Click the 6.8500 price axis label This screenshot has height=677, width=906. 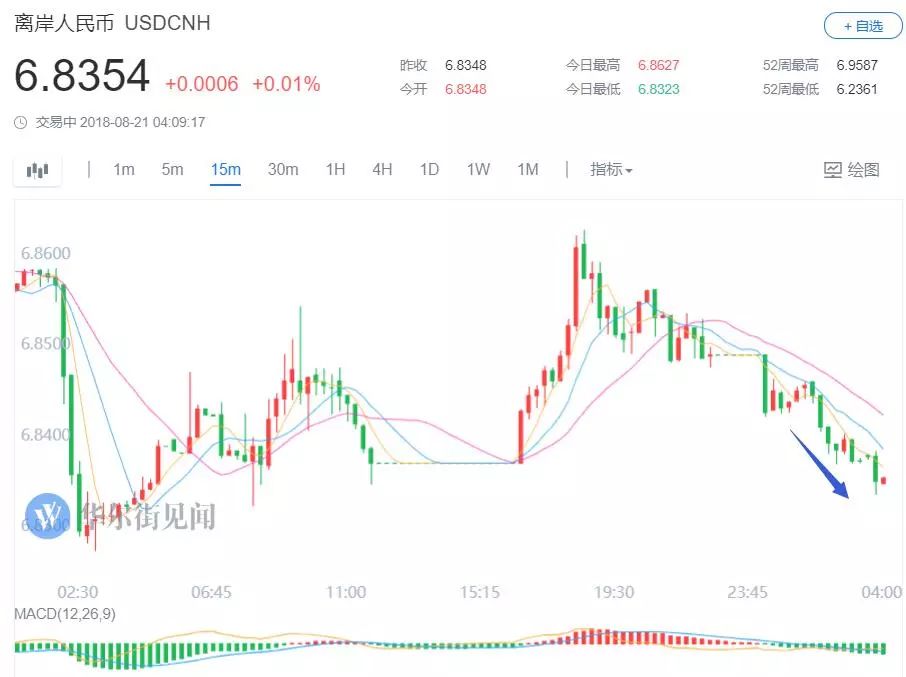point(46,344)
